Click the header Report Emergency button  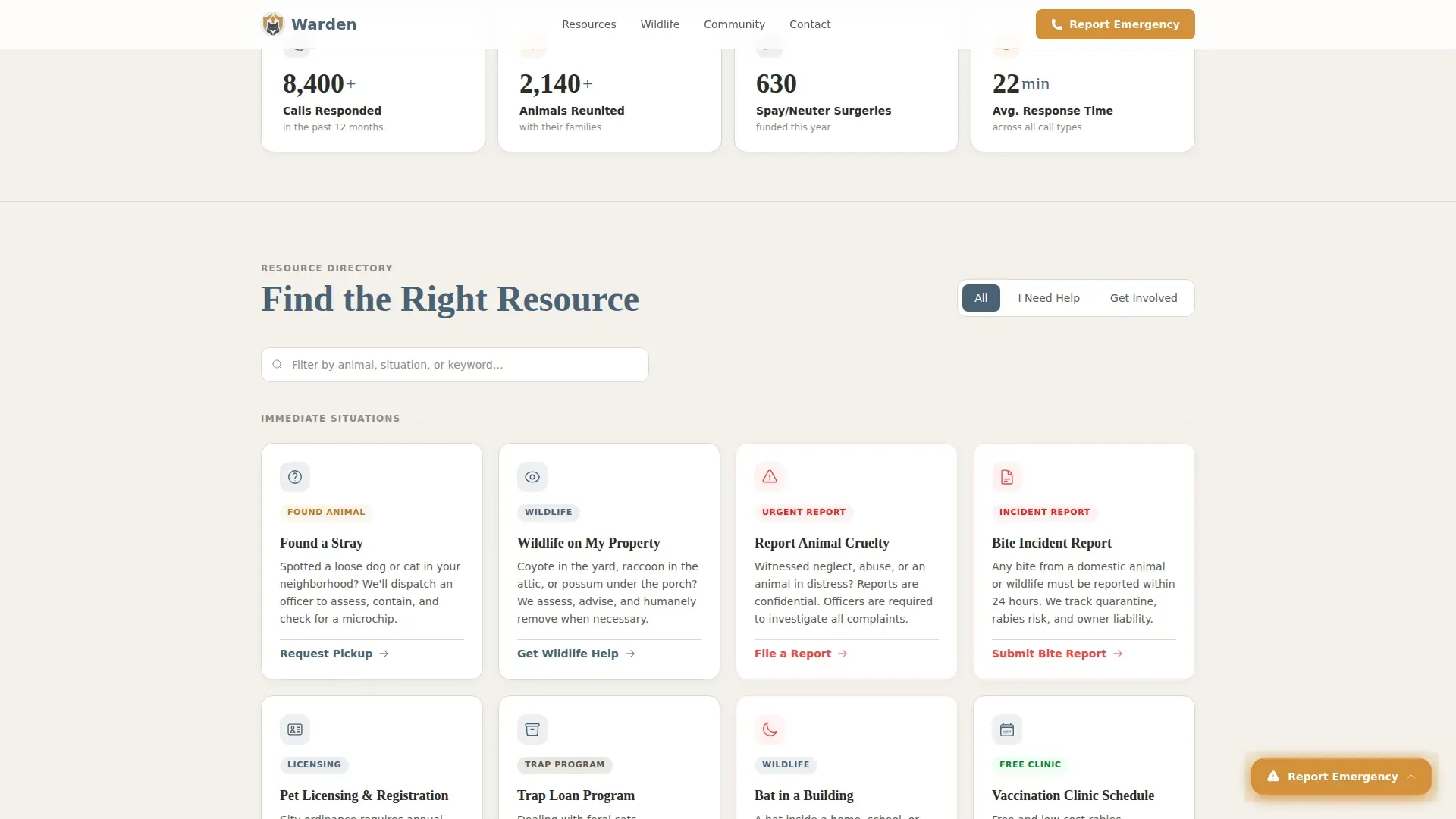click(x=1116, y=24)
